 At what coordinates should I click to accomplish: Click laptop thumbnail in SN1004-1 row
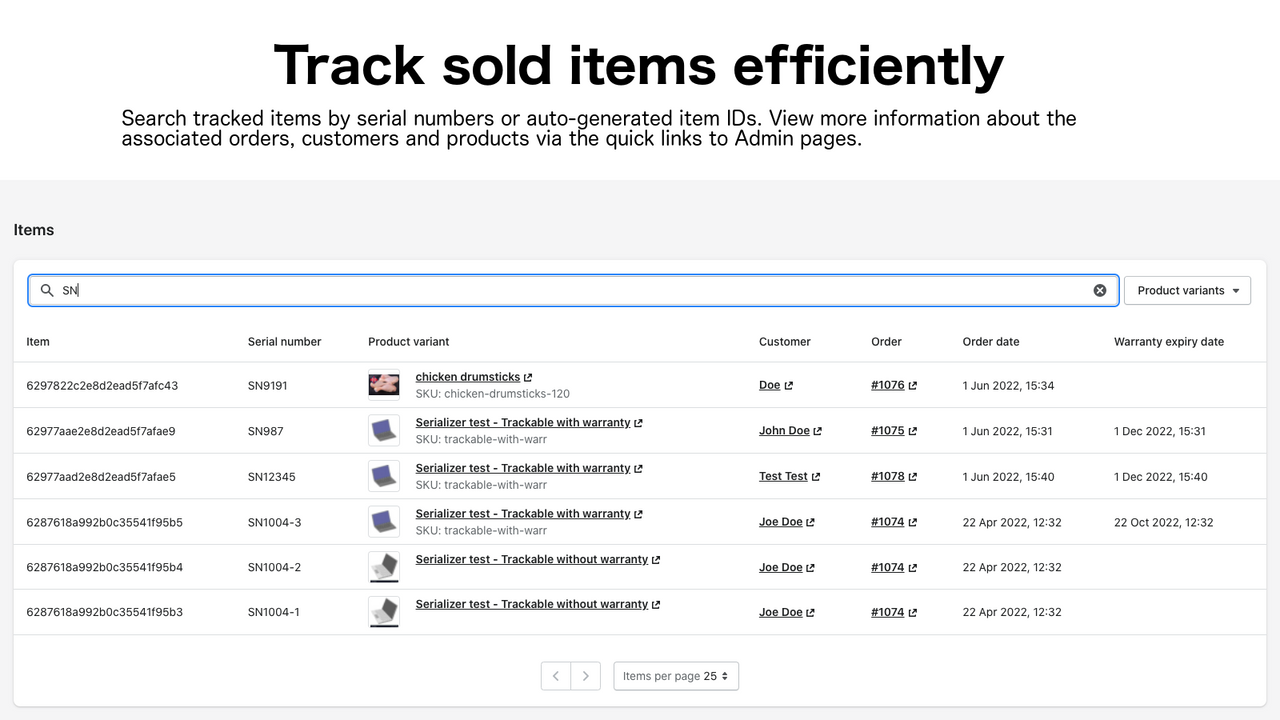click(384, 612)
